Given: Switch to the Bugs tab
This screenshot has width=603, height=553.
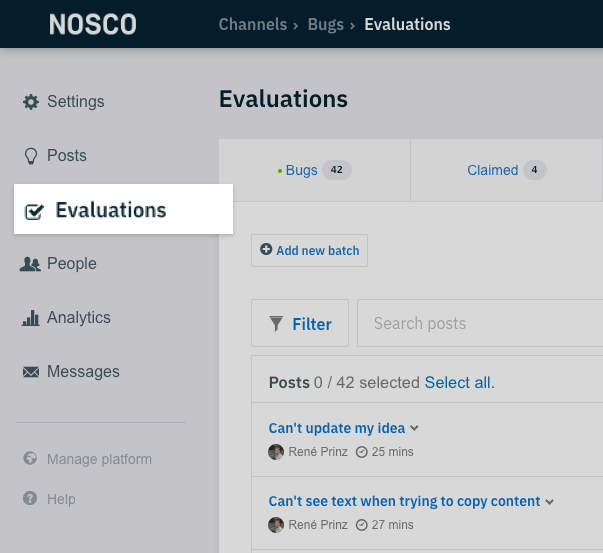Looking at the screenshot, I should [315, 170].
